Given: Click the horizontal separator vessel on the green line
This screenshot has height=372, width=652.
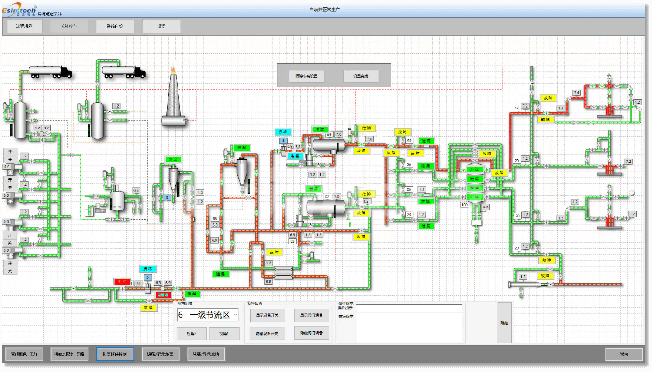Looking at the screenshot, I should 326,208.
